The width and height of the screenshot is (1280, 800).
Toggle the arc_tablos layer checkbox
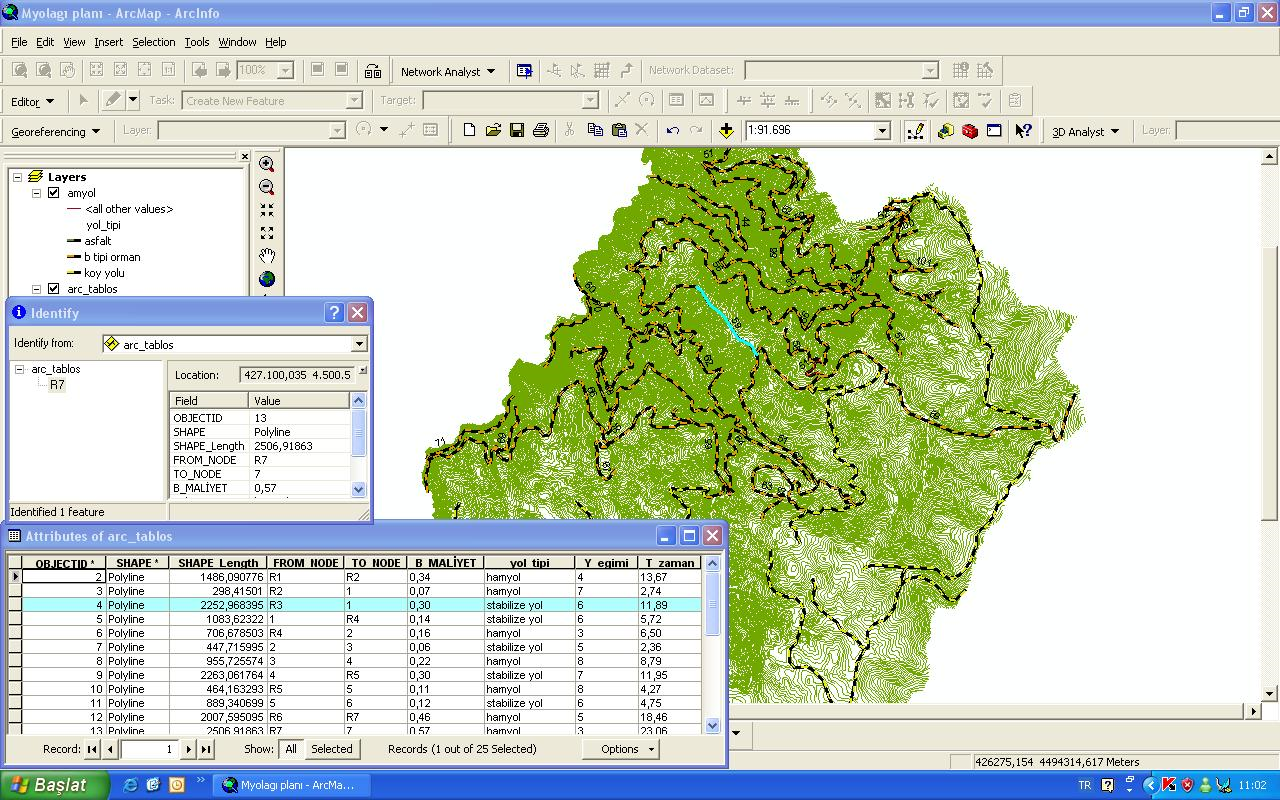(x=54, y=289)
